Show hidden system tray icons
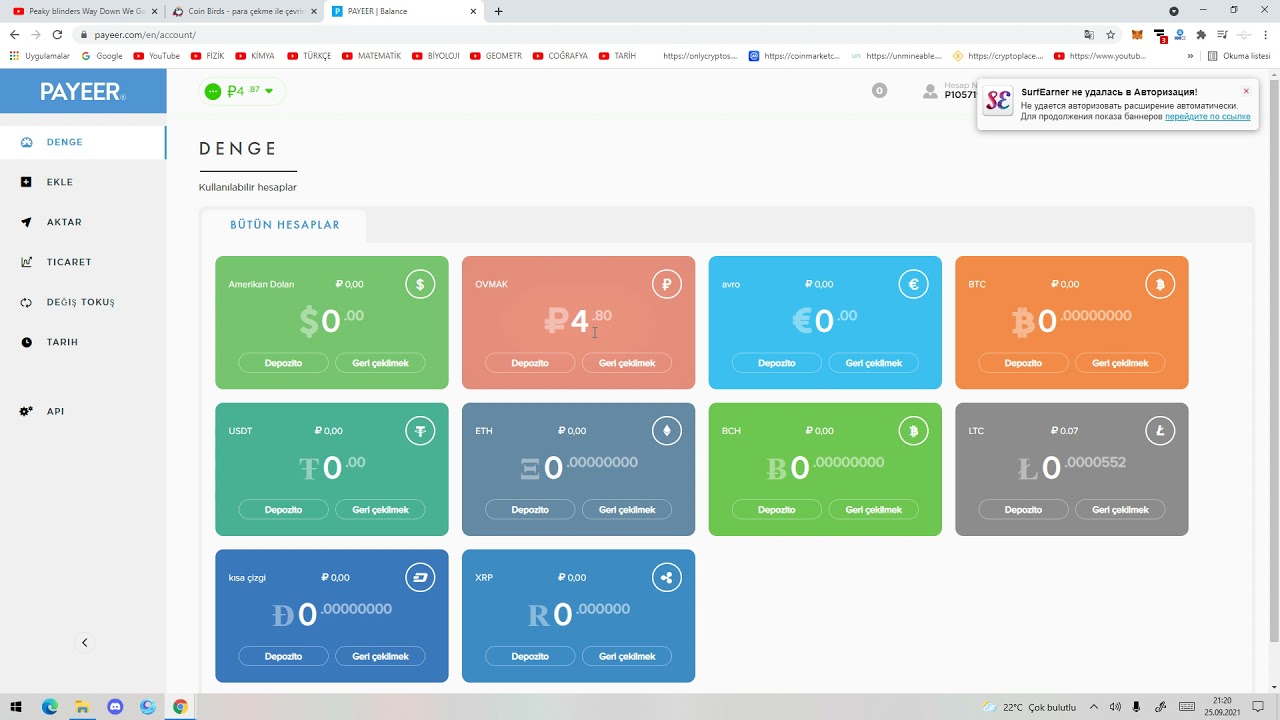Image resolution: width=1280 pixels, height=720 pixels. (x=1093, y=707)
